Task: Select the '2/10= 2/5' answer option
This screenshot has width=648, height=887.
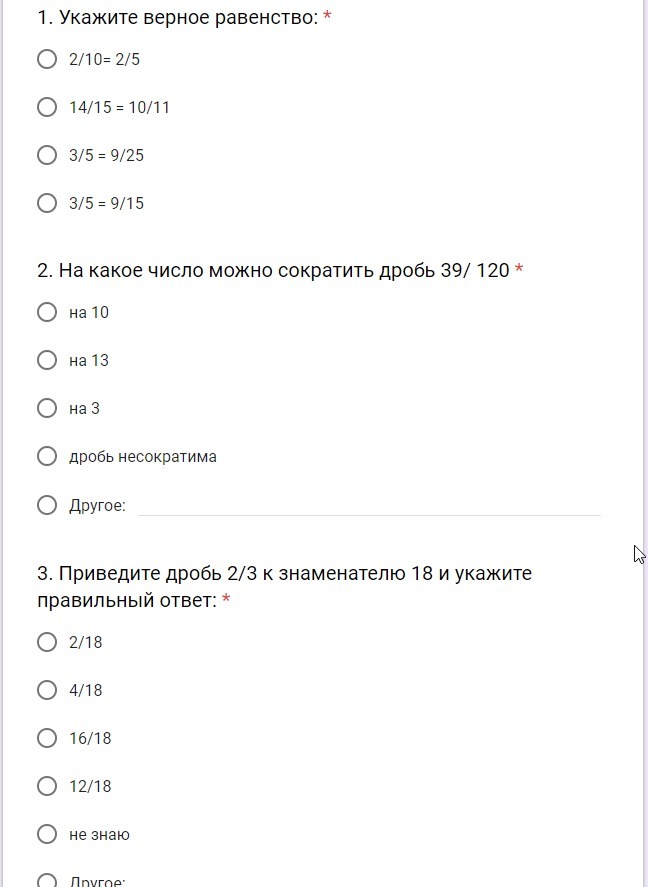Action: (x=47, y=59)
